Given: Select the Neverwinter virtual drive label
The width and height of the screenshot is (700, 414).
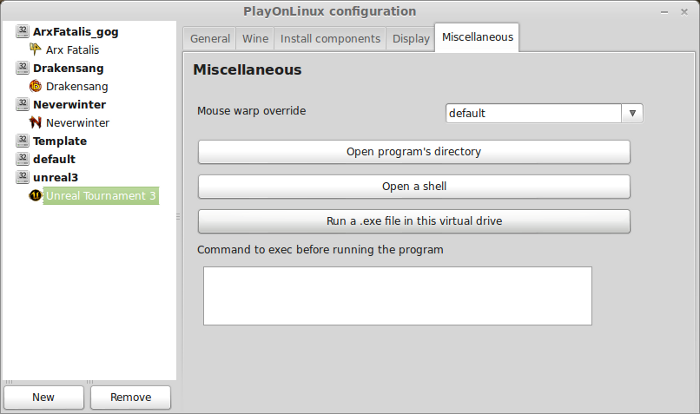Looking at the screenshot, I should [69, 105].
